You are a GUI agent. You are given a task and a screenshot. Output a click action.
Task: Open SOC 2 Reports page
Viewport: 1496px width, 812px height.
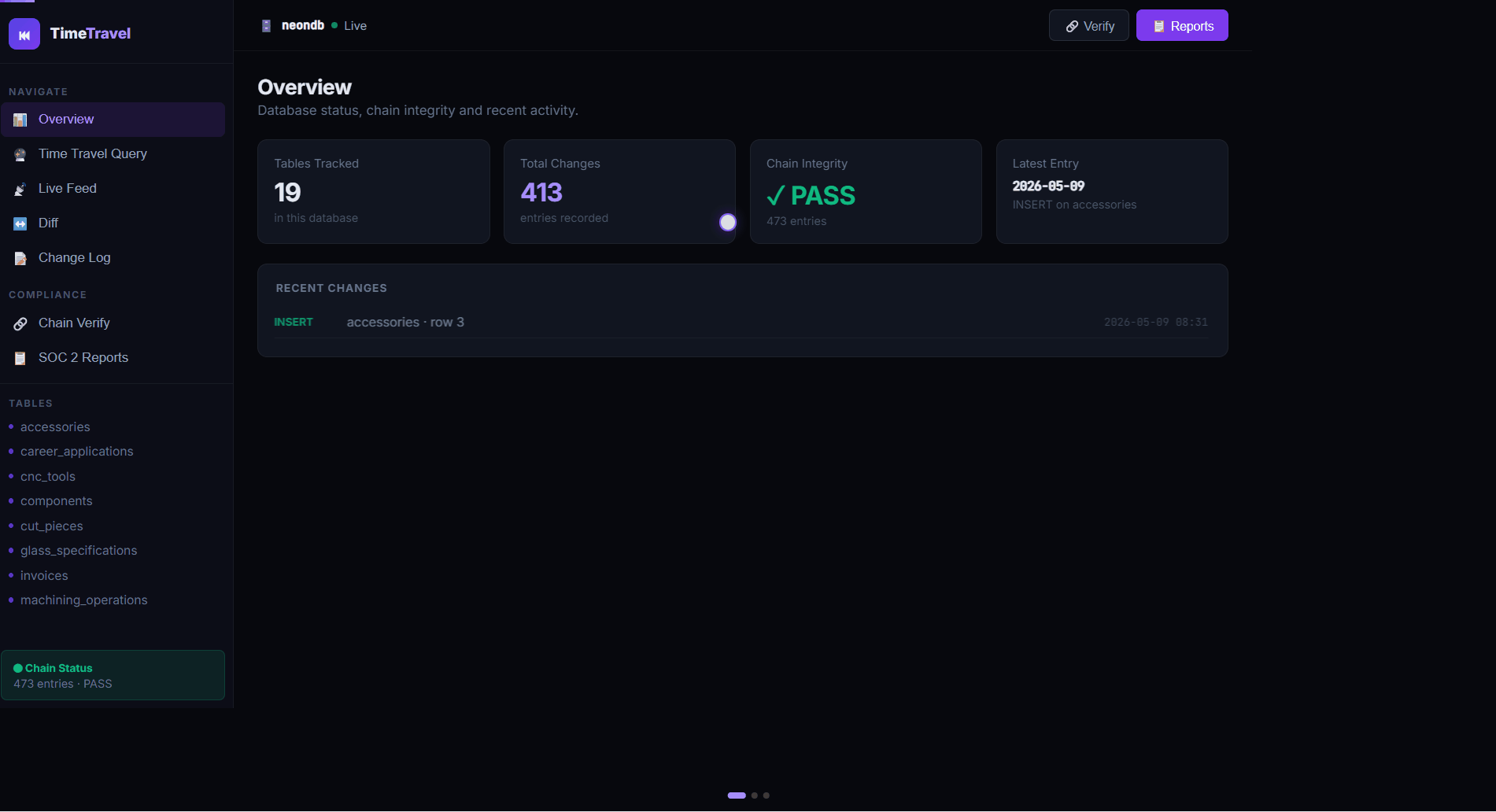pyautogui.click(x=113, y=358)
